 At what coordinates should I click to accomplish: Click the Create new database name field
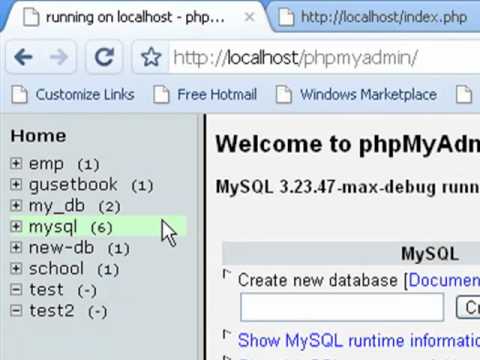342,307
